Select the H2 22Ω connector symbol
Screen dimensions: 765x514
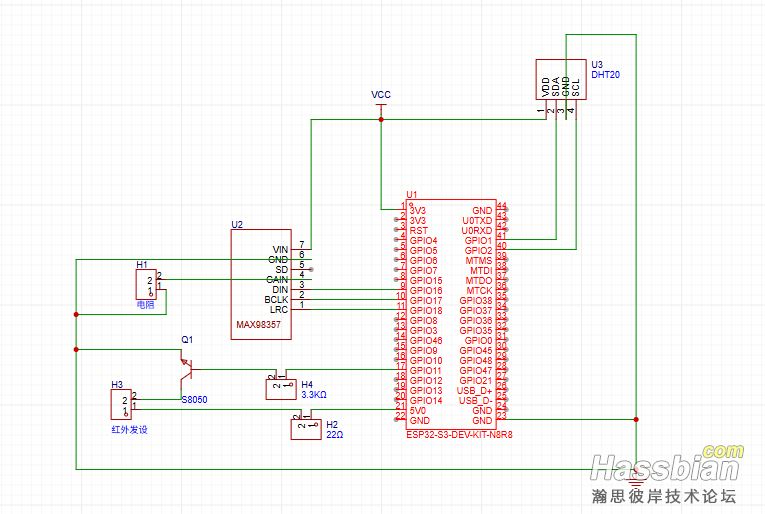coord(306,429)
